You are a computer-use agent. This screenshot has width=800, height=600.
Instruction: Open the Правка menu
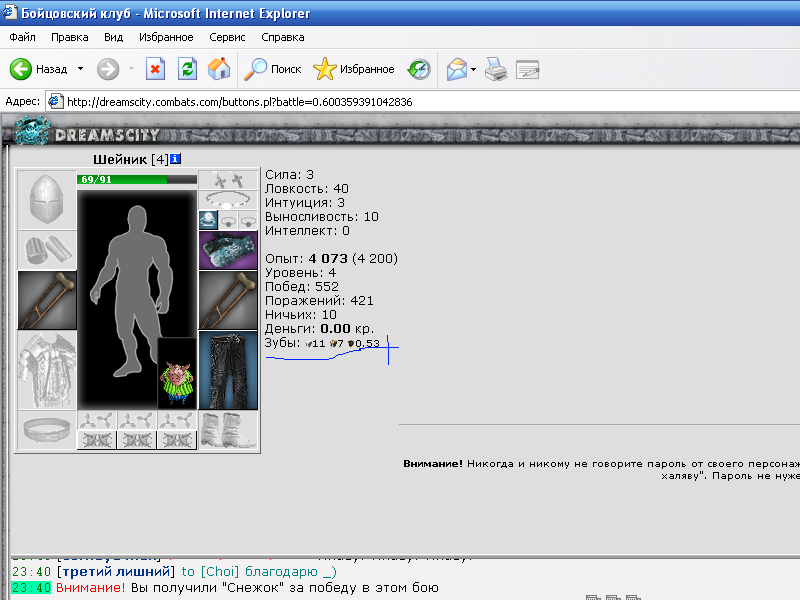point(69,37)
